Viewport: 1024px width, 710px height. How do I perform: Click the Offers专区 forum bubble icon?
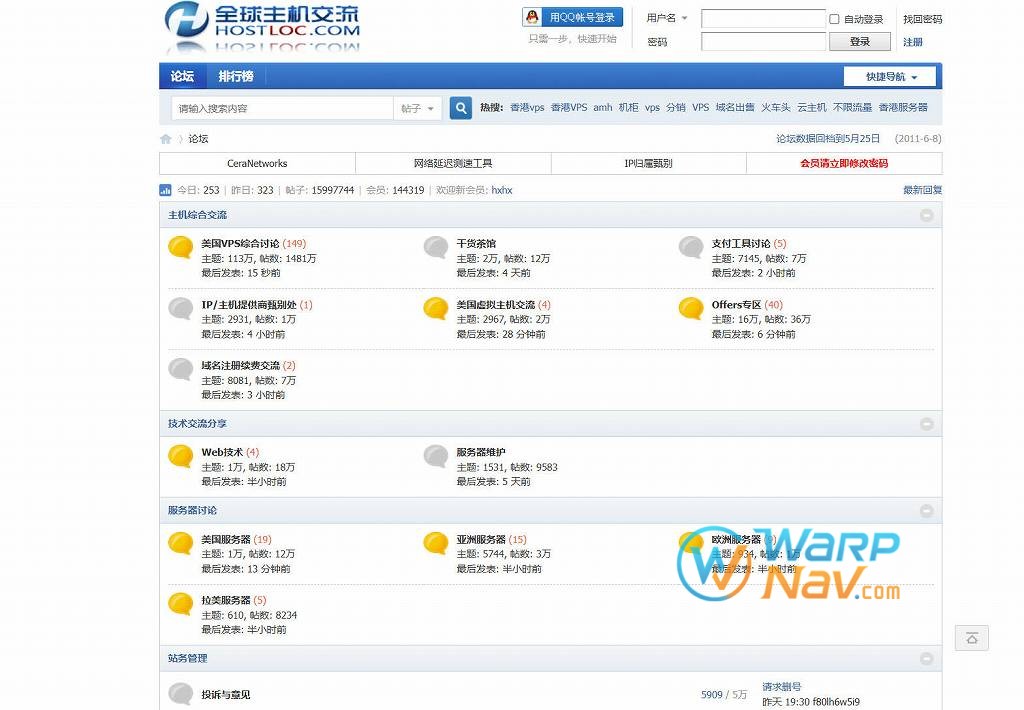(691, 309)
